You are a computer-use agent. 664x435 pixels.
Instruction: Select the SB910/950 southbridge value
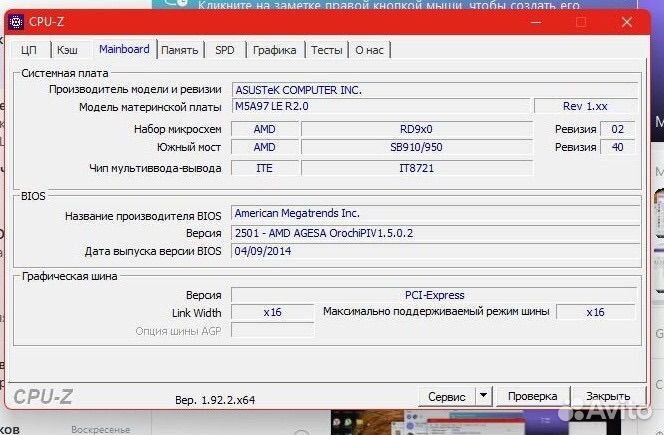[x=417, y=147]
